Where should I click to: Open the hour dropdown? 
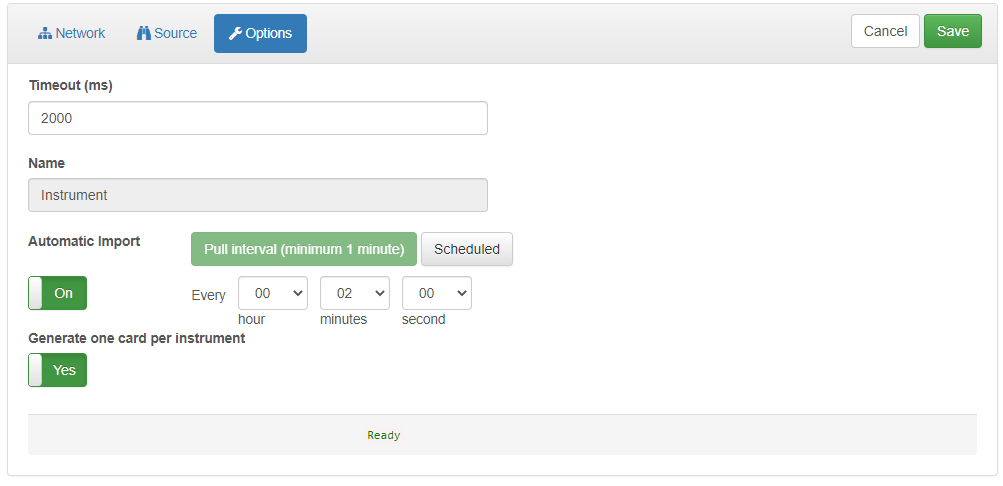(273, 293)
